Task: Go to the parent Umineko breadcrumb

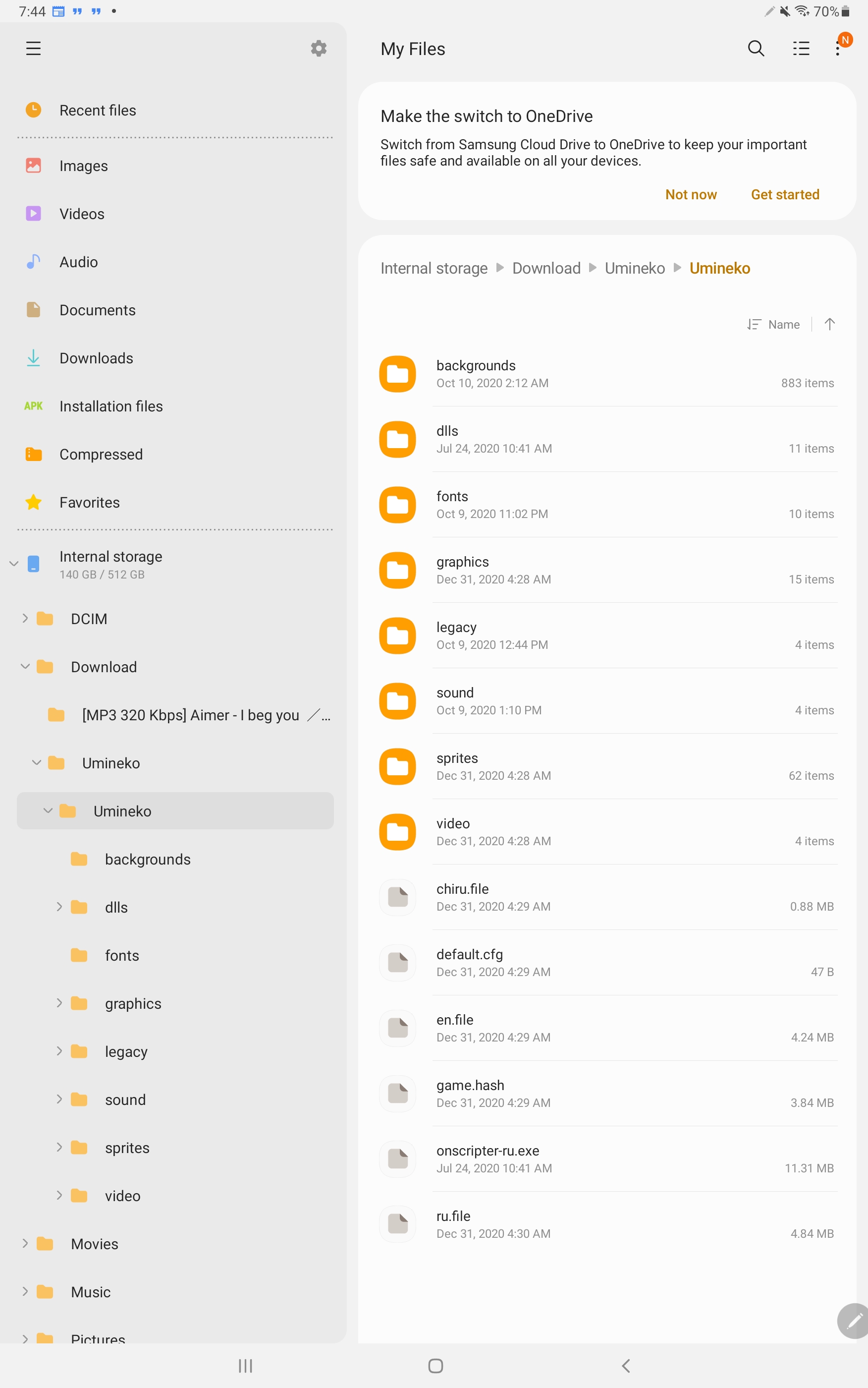Action: [634, 268]
